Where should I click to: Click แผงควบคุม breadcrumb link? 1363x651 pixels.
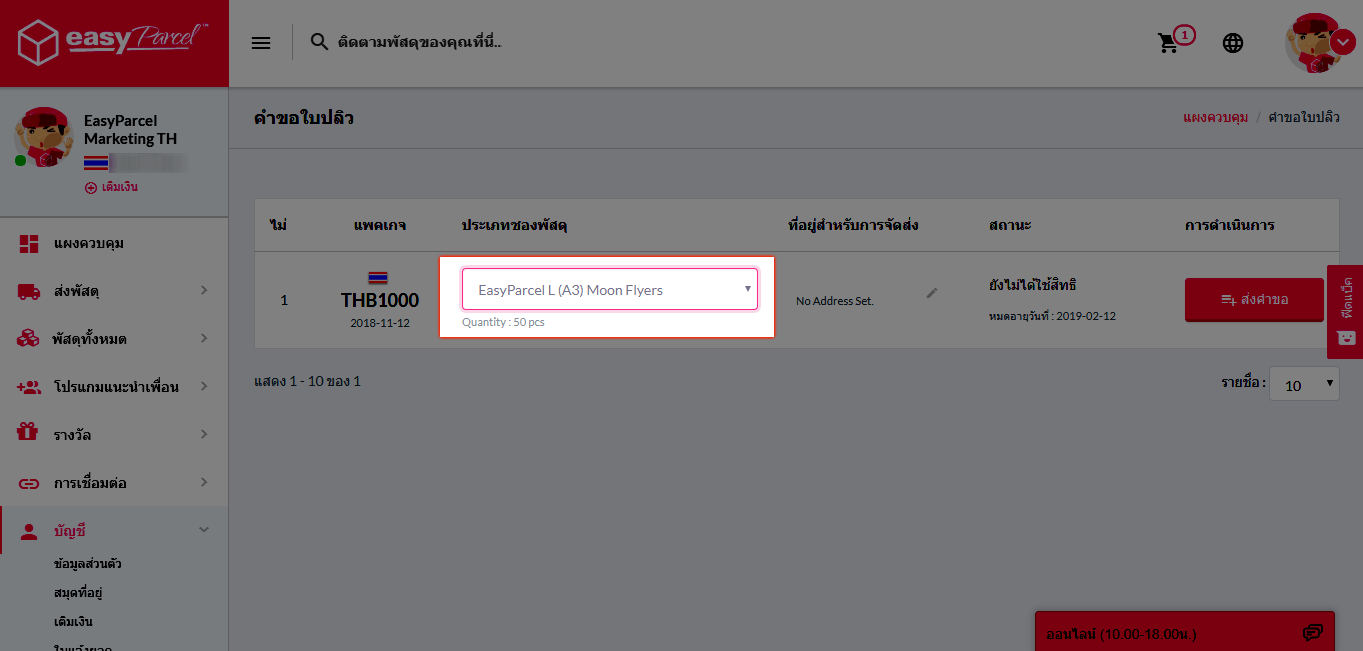point(1215,117)
